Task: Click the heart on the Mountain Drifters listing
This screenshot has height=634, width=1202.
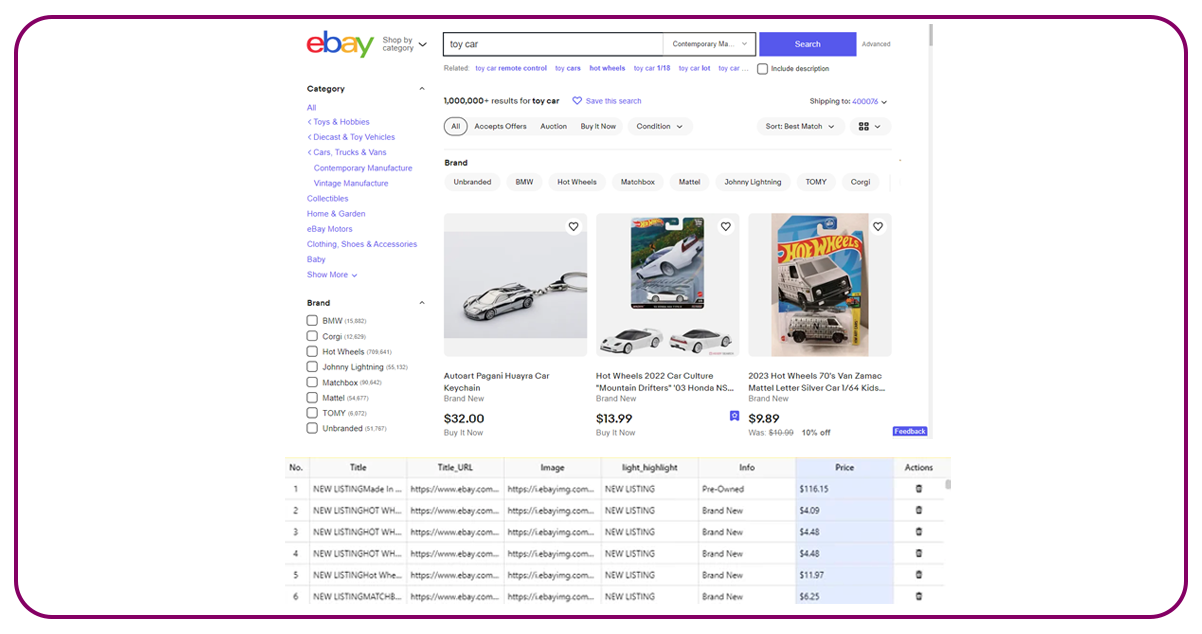Action: (726, 227)
